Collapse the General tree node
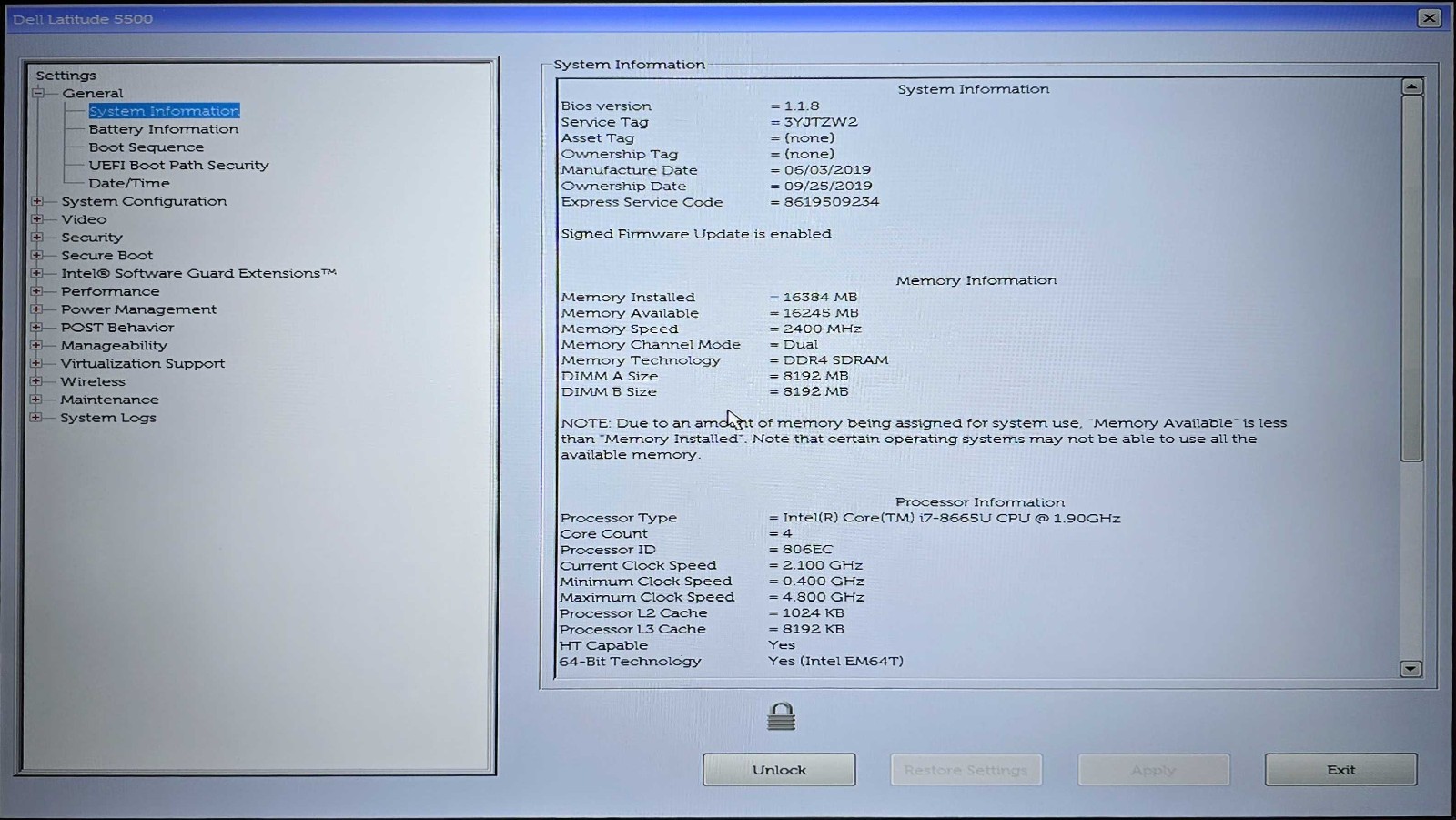 [38, 93]
